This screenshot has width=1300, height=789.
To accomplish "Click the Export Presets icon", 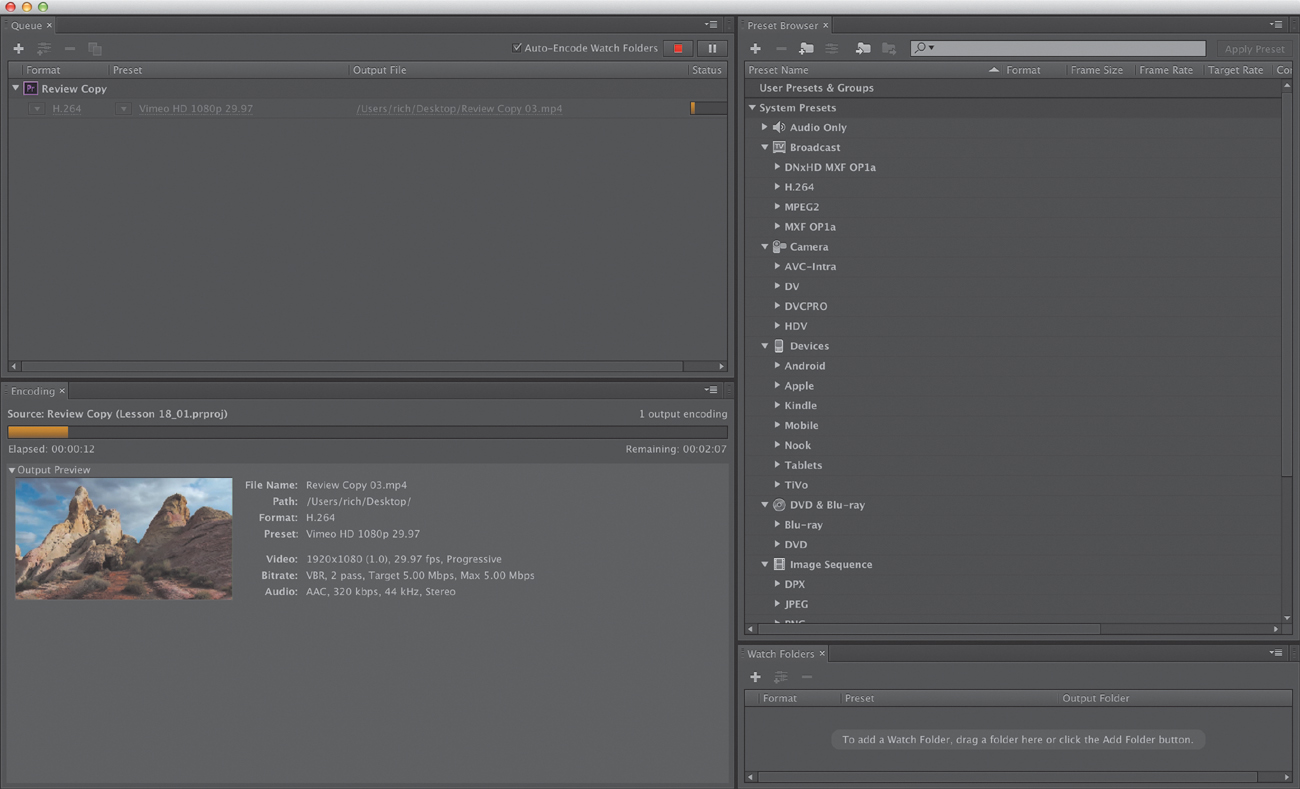I will coord(888,48).
